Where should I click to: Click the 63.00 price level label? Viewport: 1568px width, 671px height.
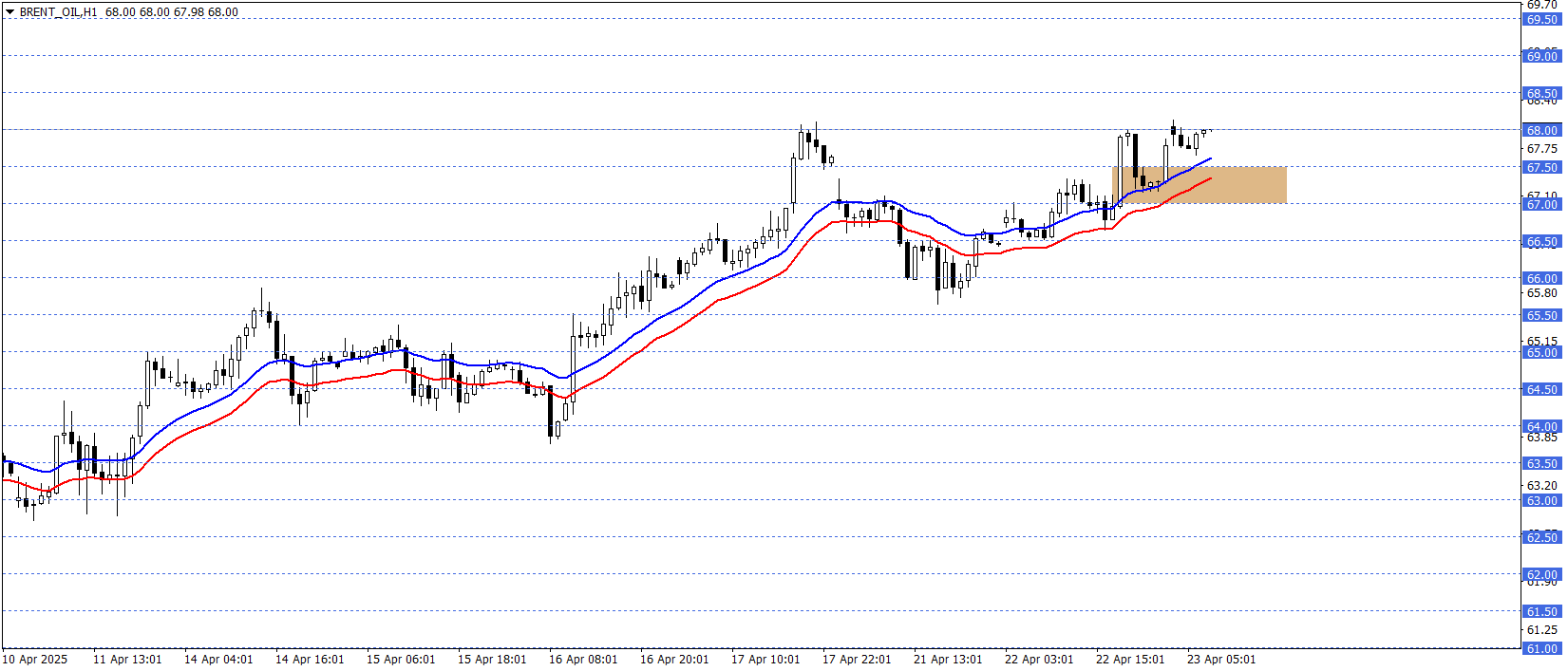coord(1542,500)
